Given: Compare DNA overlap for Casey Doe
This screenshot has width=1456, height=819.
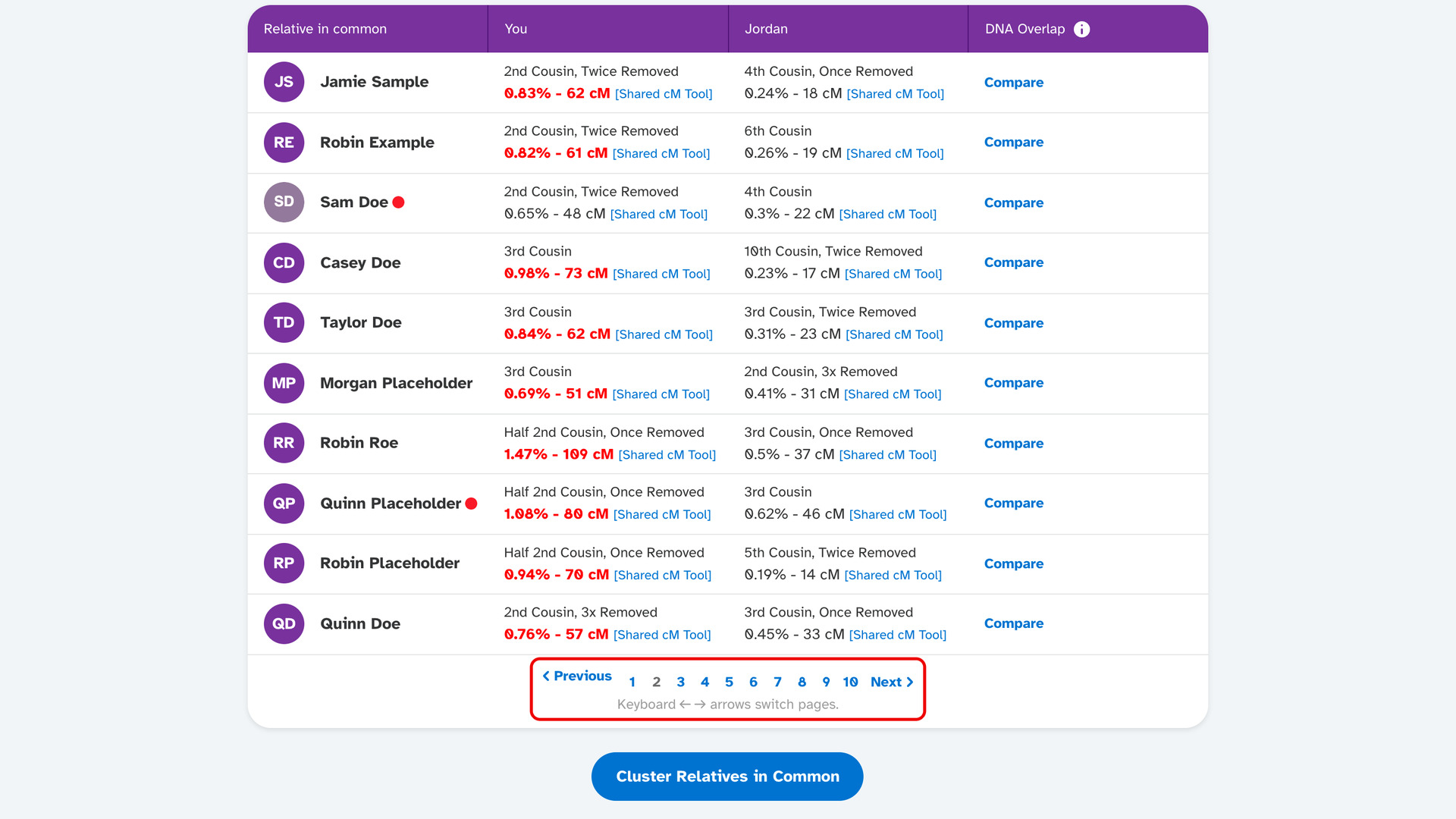Looking at the screenshot, I should (1013, 262).
